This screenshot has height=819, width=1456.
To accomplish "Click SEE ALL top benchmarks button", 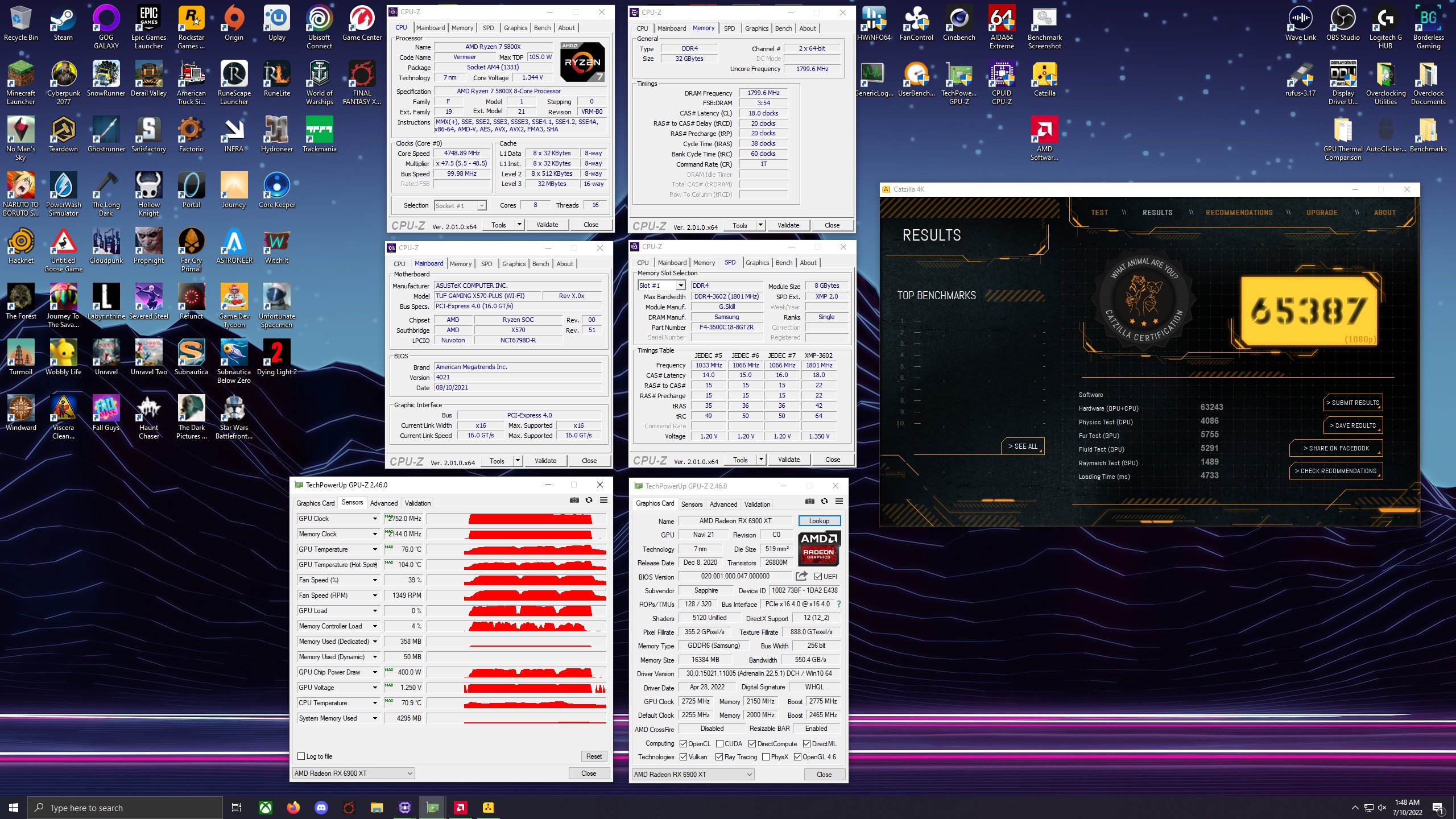I will point(1023,446).
